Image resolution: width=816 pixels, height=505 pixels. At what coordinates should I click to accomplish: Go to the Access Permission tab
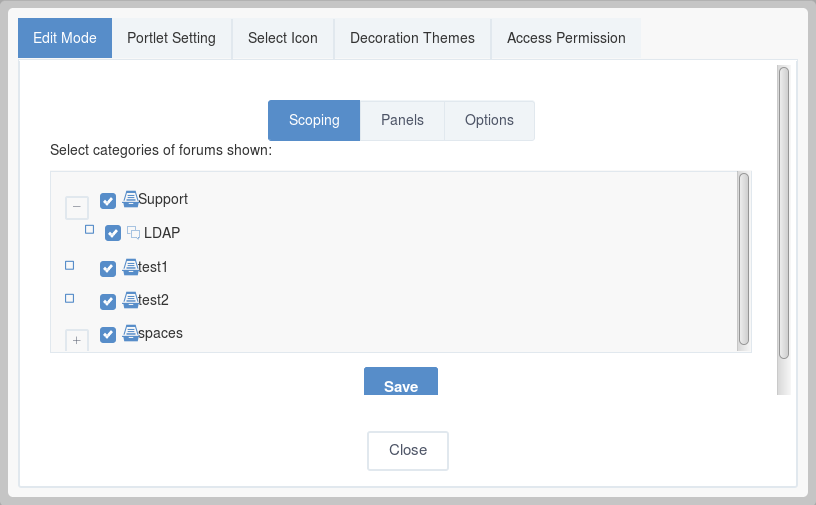click(566, 38)
